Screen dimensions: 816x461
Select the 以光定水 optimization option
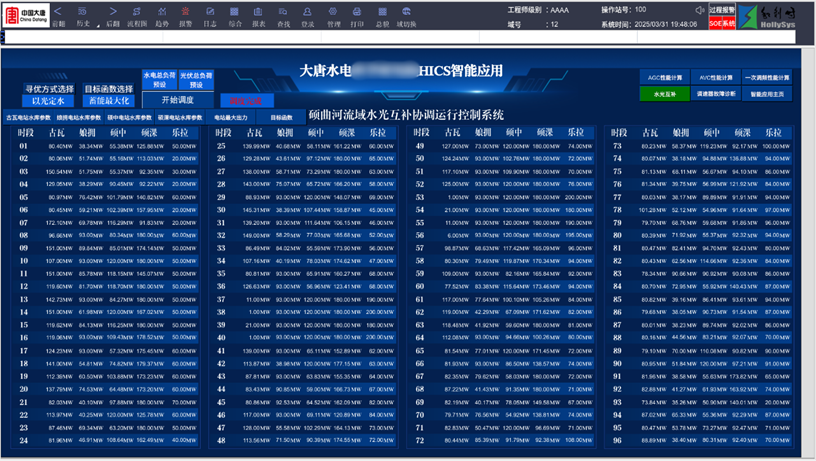tap(48, 100)
